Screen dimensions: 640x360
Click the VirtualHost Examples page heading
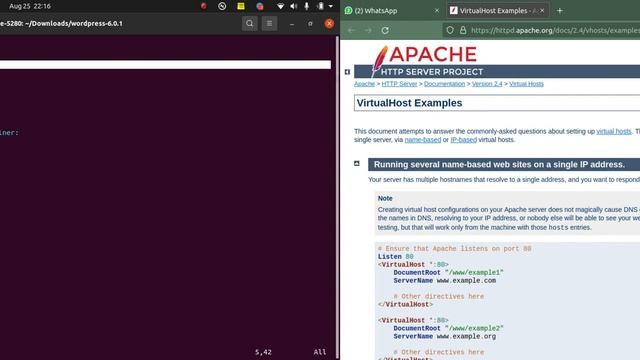point(409,103)
